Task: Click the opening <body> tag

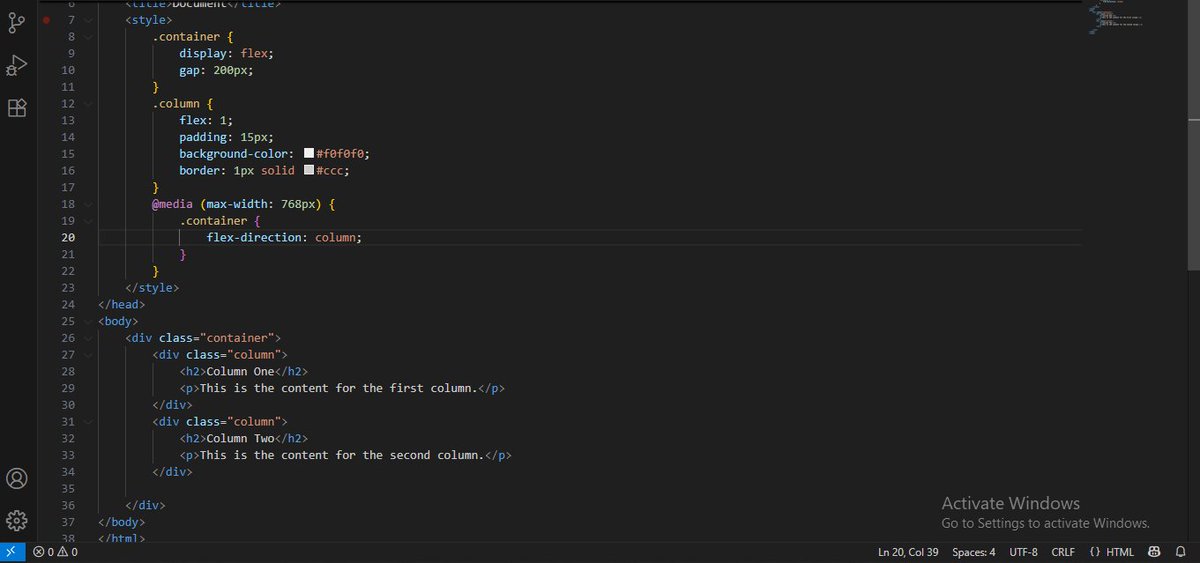Action: click(x=118, y=321)
